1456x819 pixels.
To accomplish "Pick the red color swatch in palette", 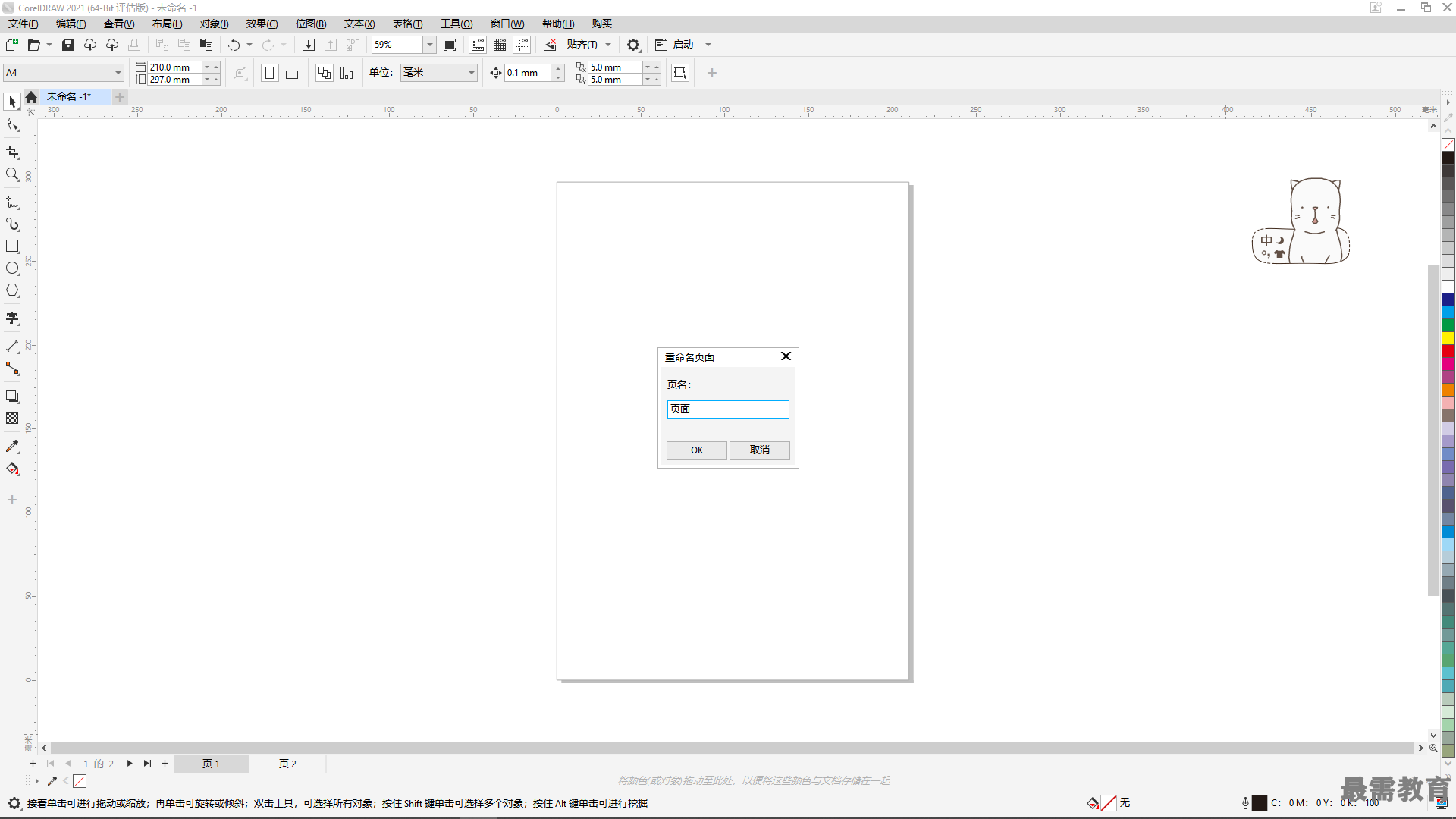I will coord(1448,351).
